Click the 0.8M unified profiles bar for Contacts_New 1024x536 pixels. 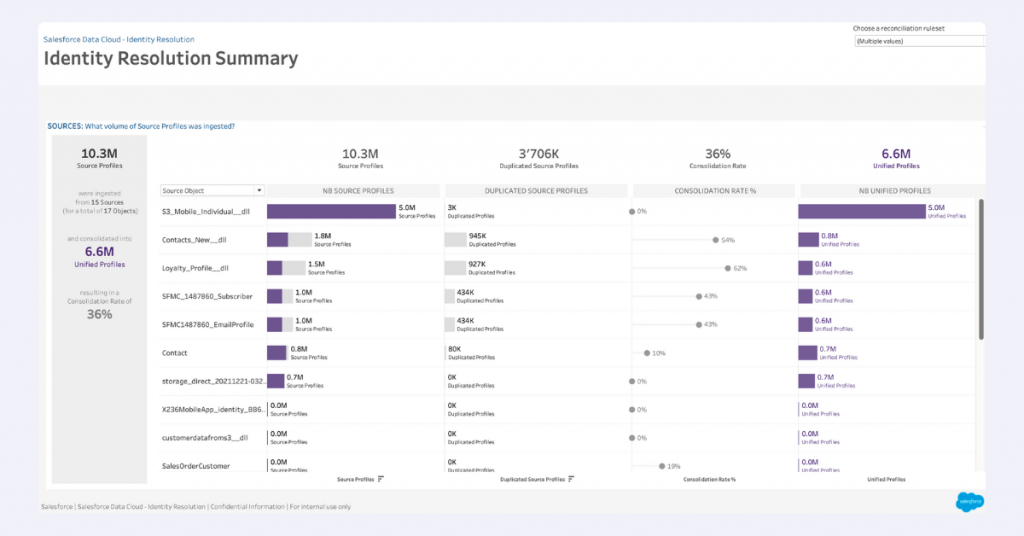pyautogui.click(x=808, y=240)
